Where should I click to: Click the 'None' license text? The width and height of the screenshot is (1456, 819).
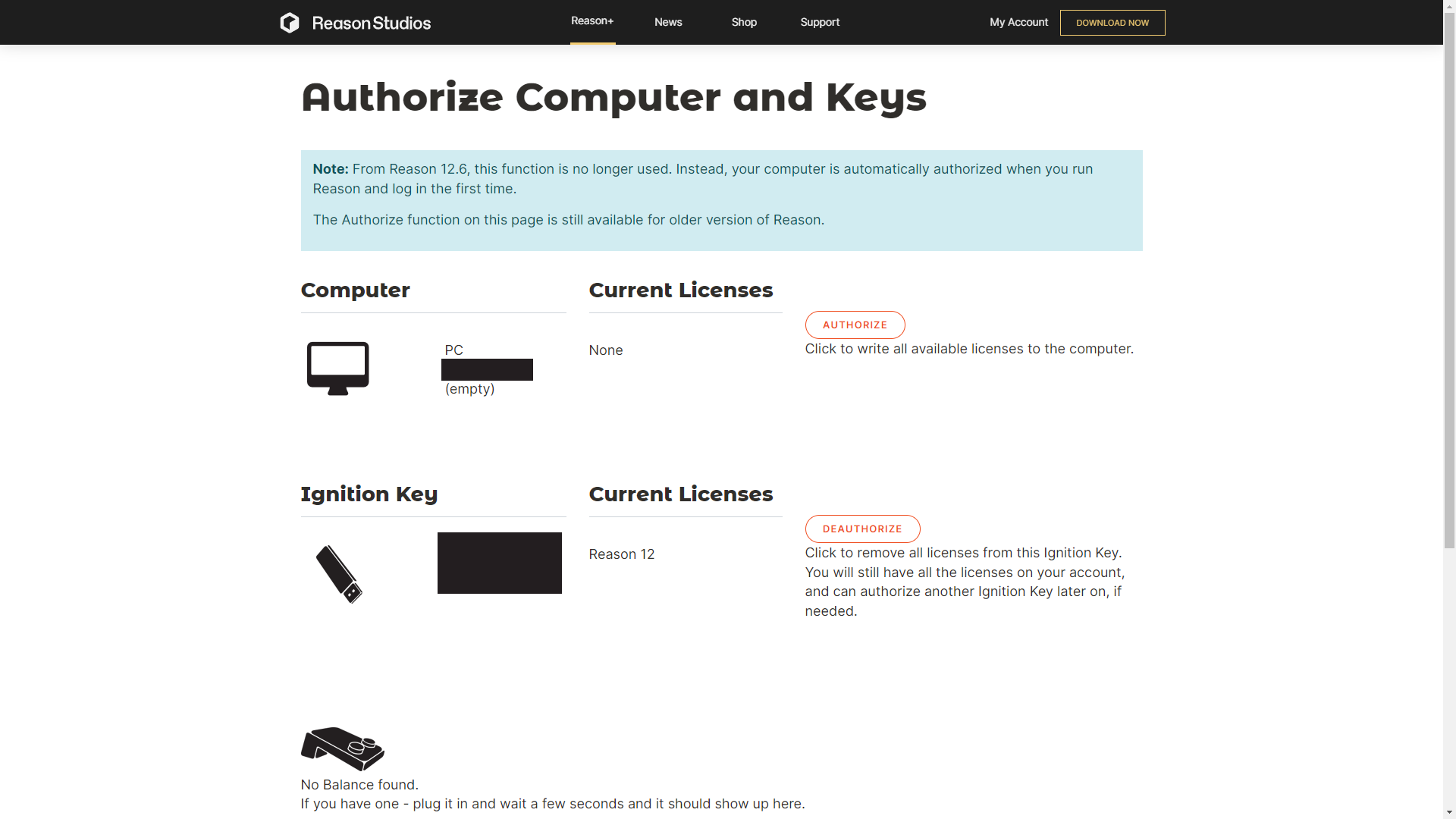[x=606, y=350]
